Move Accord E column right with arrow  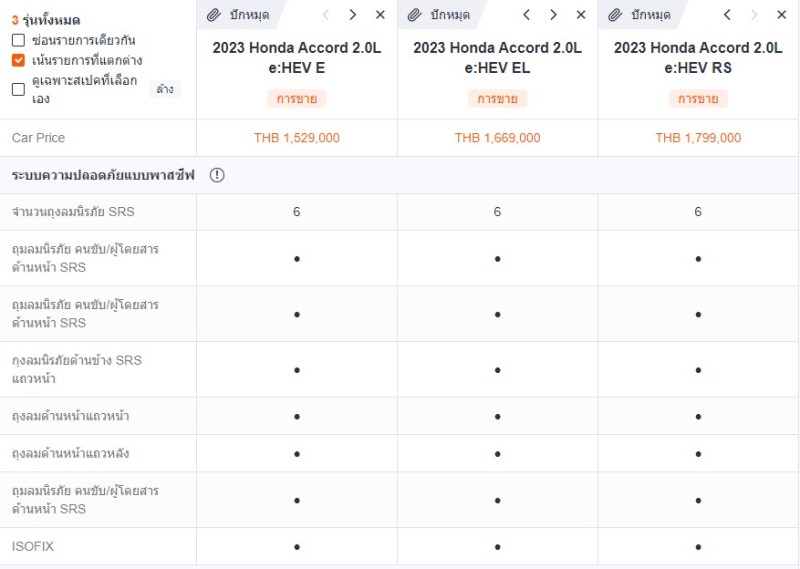(x=353, y=15)
